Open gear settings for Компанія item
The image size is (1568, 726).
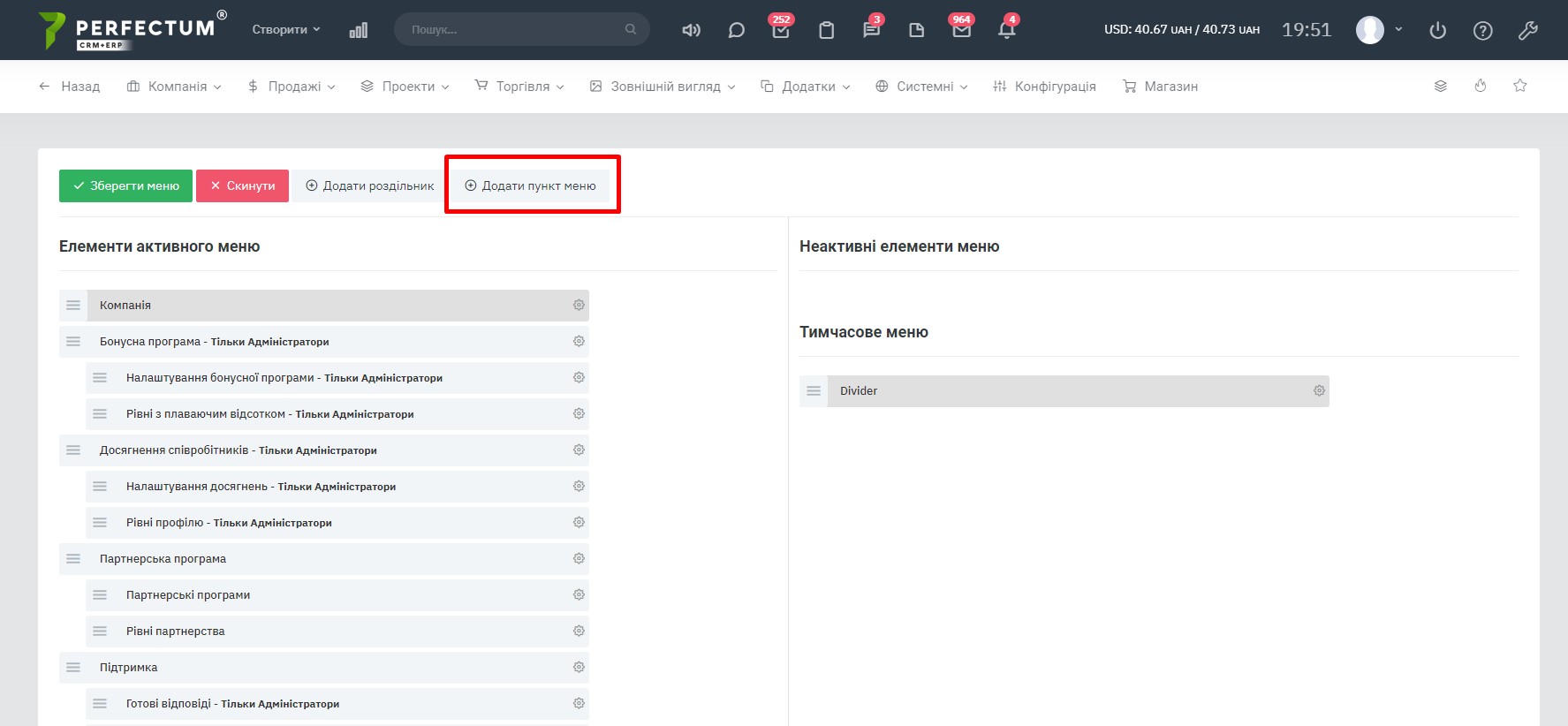[x=579, y=305]
